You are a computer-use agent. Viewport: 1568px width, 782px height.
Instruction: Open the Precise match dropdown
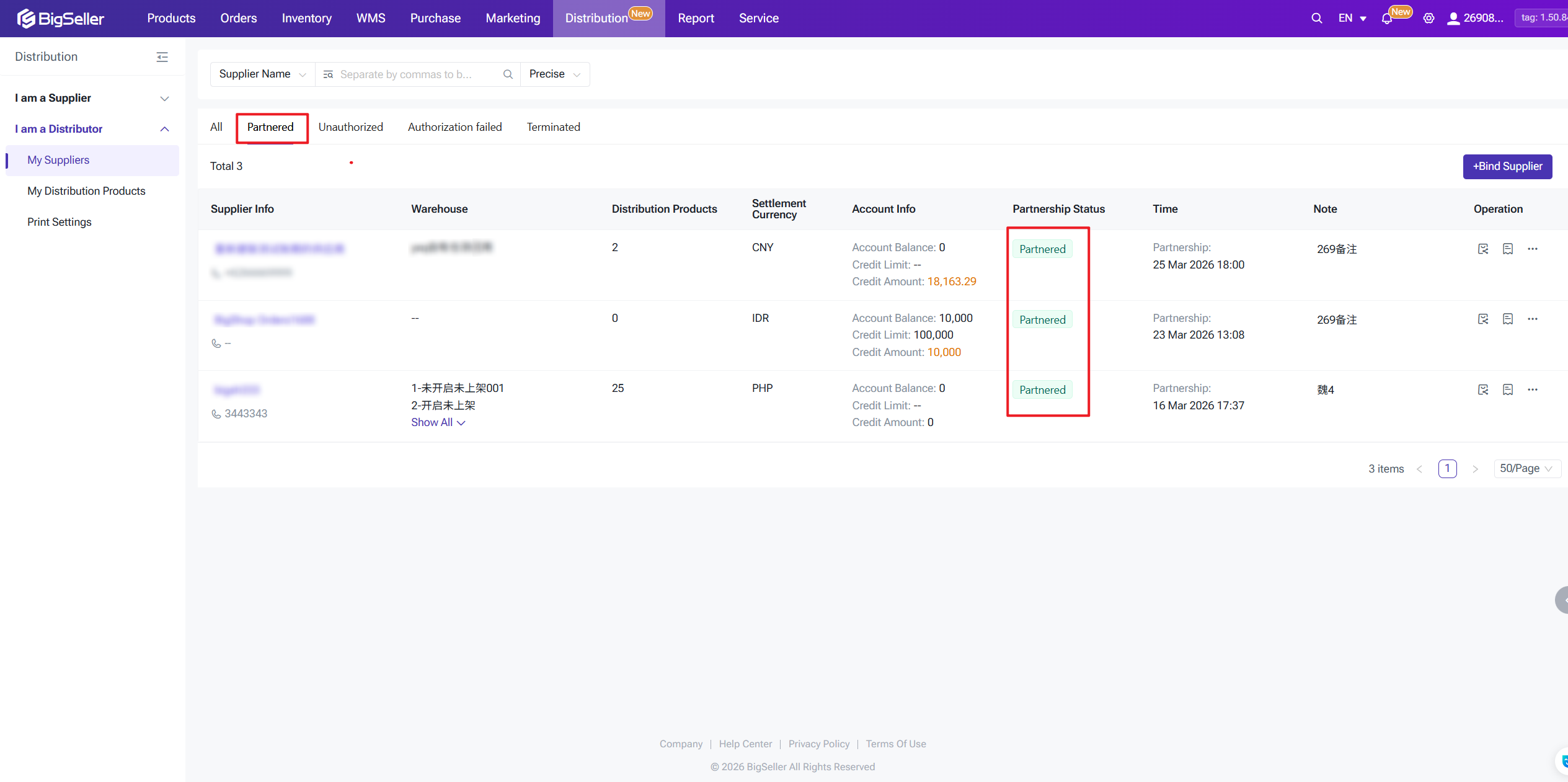tap(554, 74)
